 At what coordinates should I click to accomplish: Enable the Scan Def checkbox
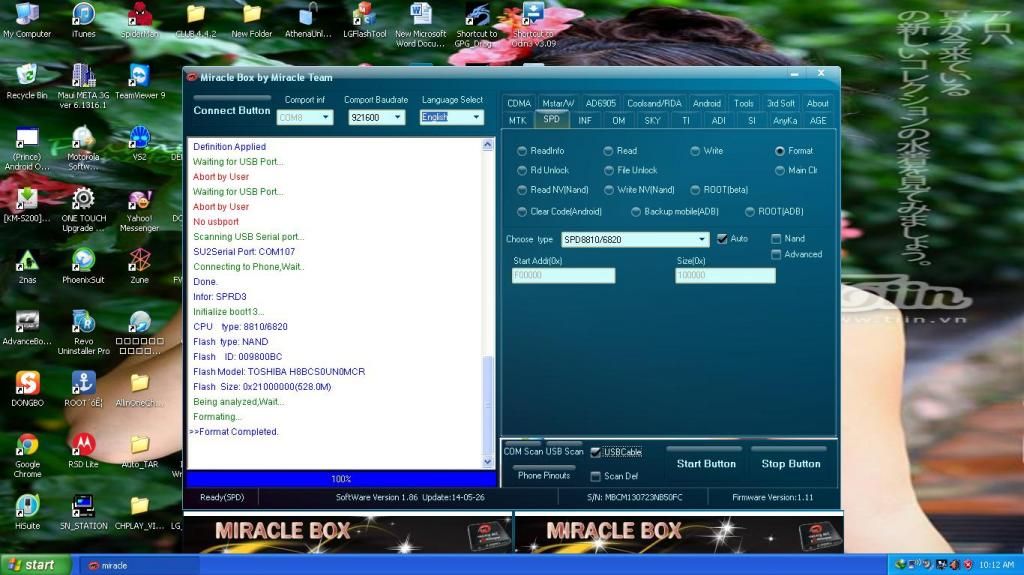click(596, 476)
